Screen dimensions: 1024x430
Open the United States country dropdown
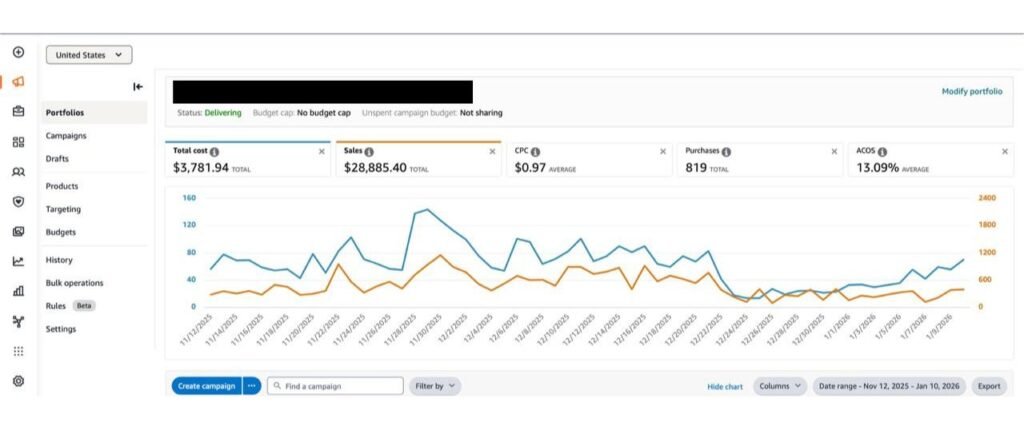coord(89,55)
